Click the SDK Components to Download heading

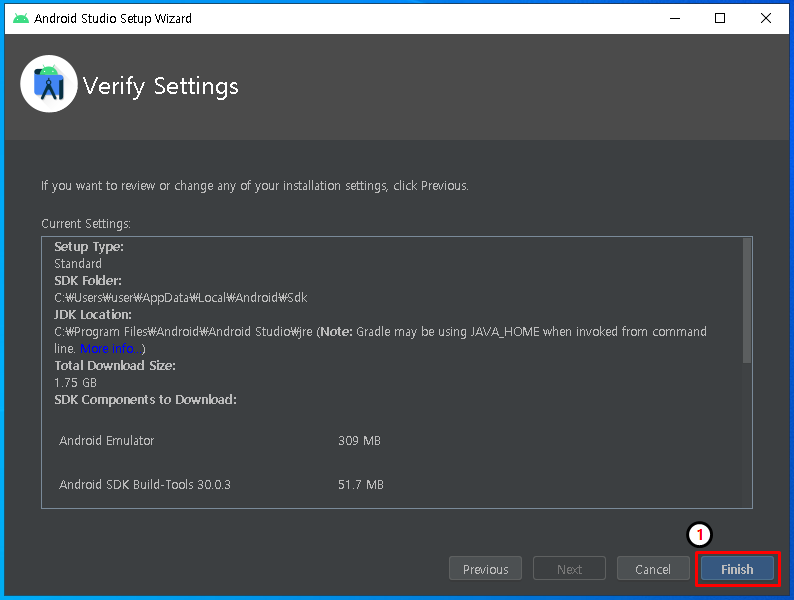pyautogui.click(x=145, y=399)
